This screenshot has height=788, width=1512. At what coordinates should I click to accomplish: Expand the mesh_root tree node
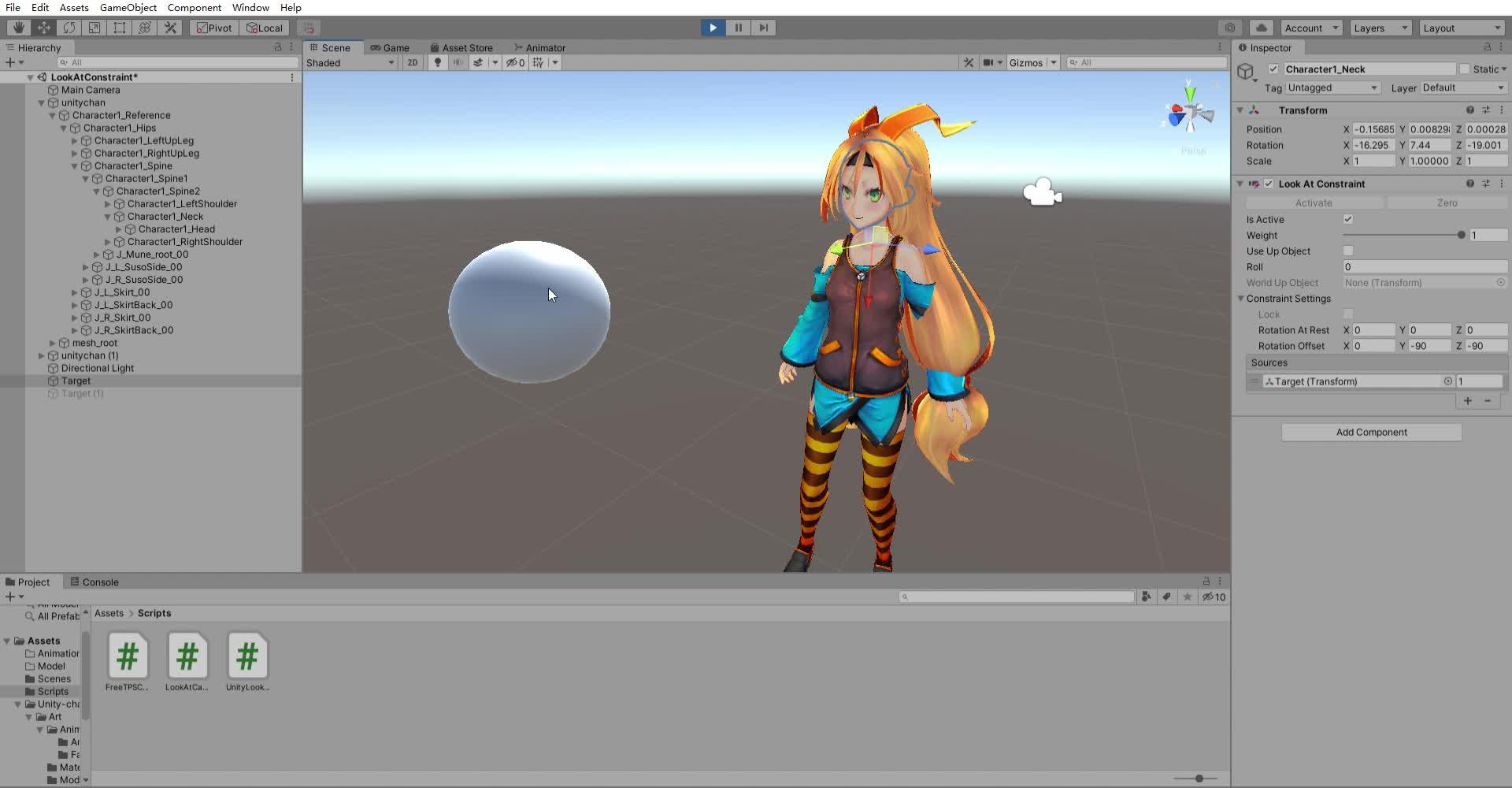53,343
